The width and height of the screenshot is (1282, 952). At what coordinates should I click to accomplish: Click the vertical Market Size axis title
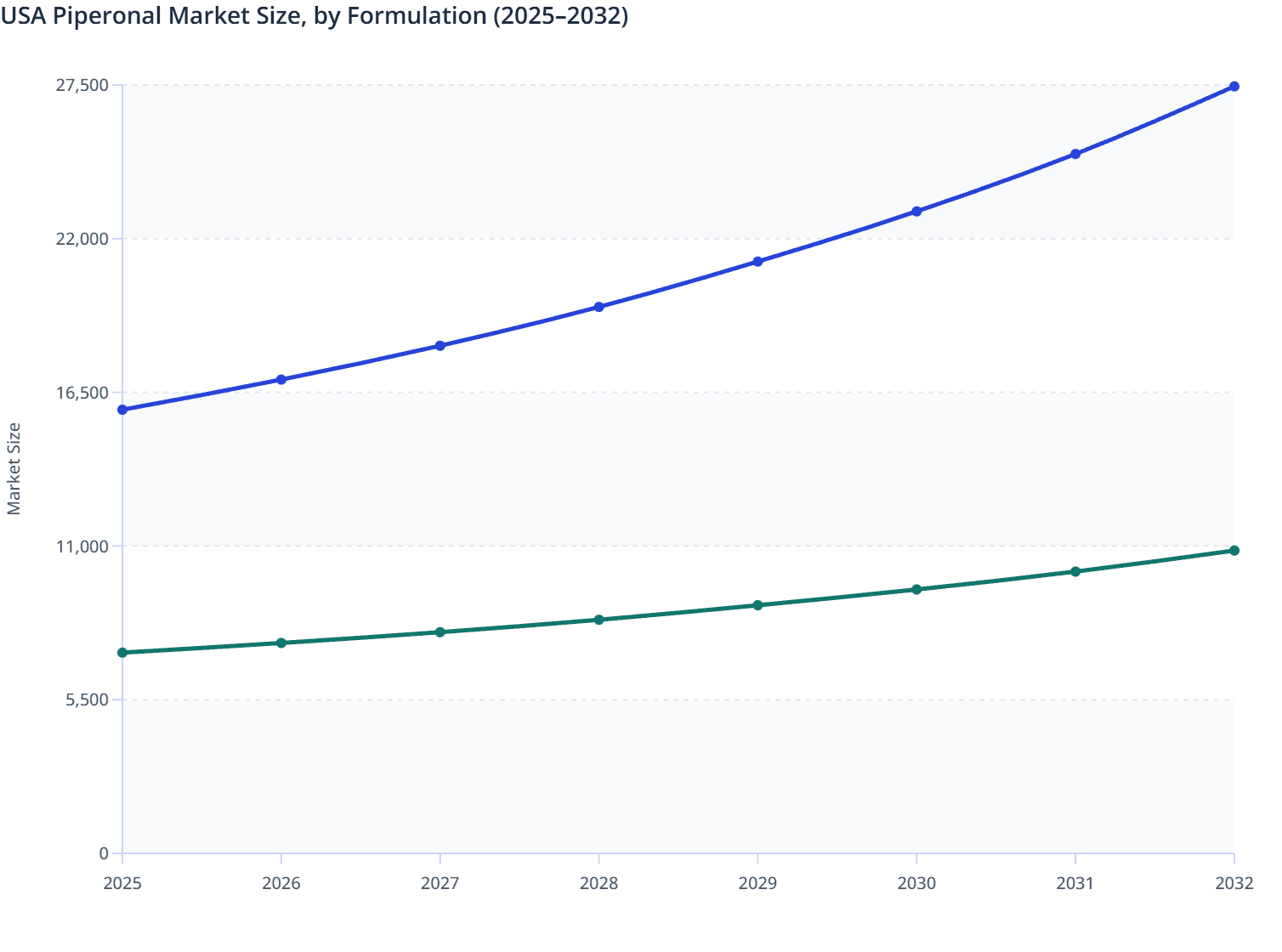[x=14, y=467]
